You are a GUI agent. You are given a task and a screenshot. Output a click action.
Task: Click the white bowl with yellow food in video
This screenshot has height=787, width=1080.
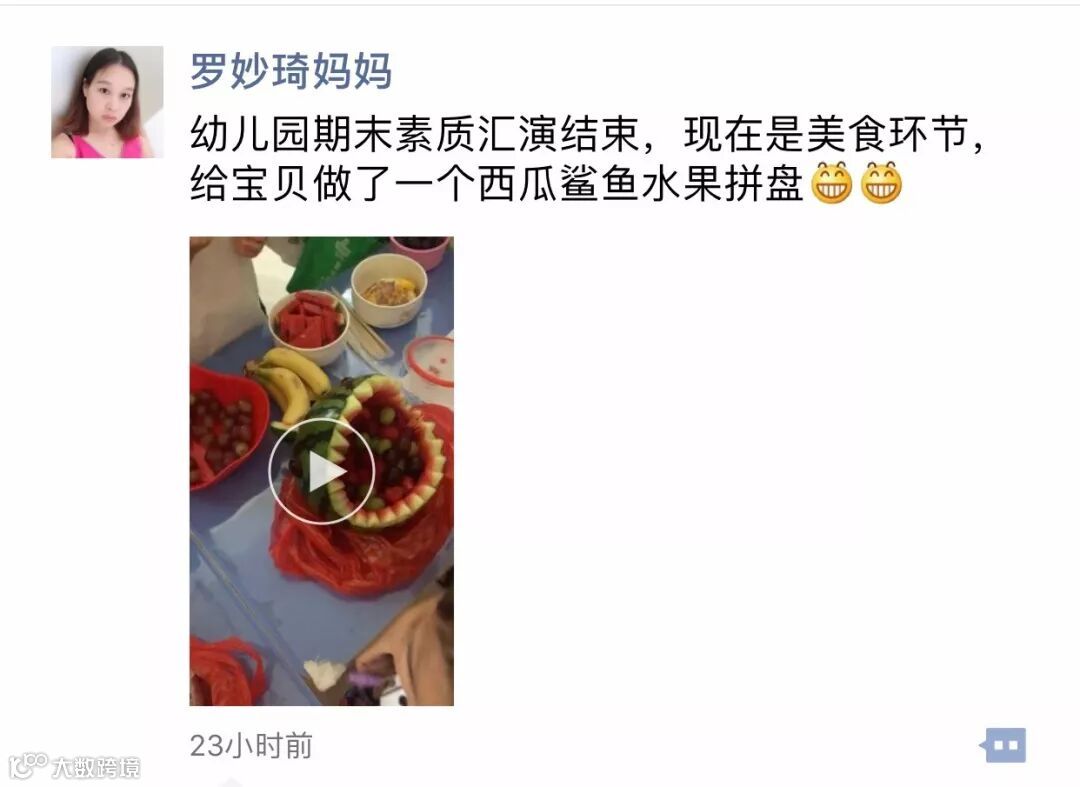388,289
